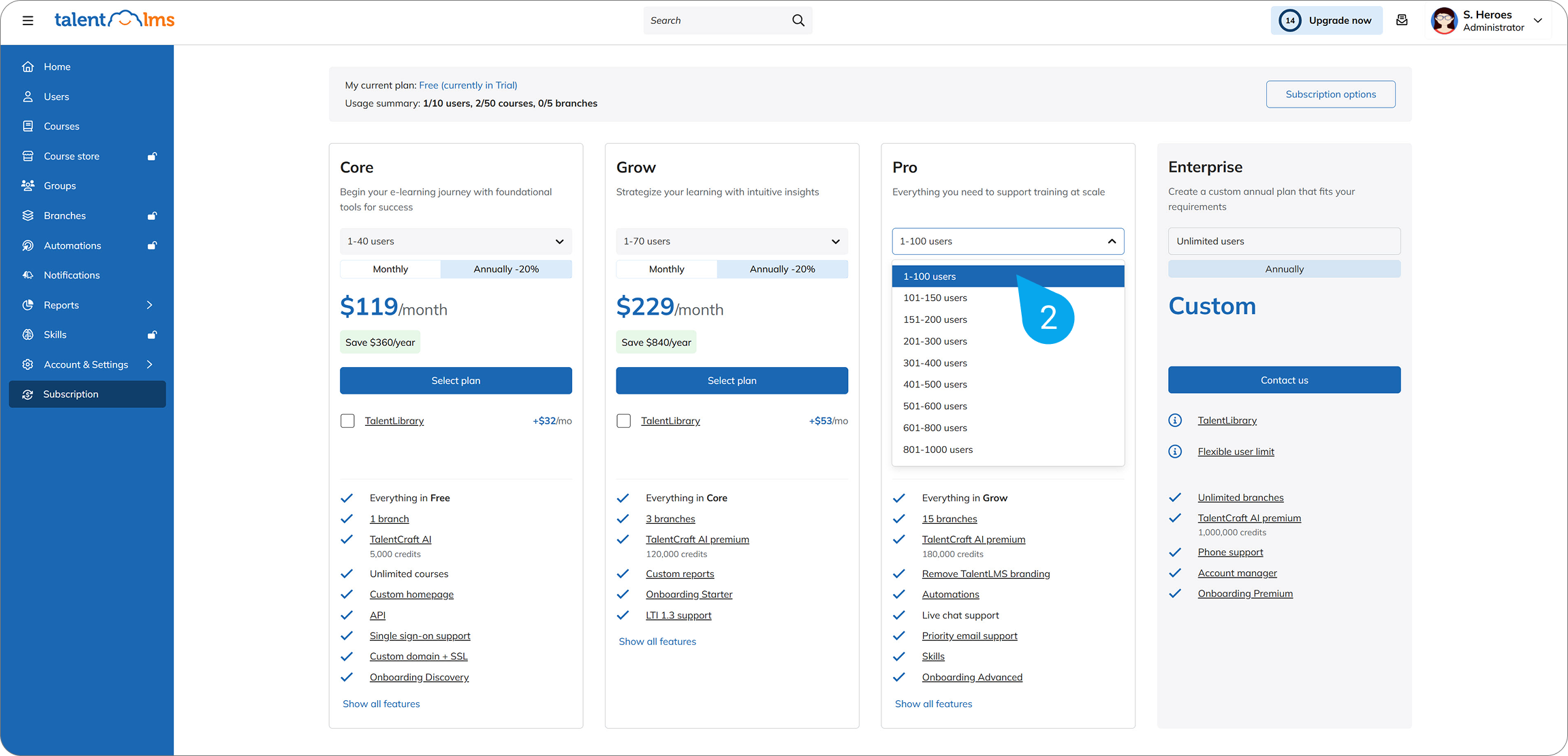Image resolution: width=1568 pixels, height=756 pixels.
Task: Click the lock icon beside Automations
Action: pyautogui.click(x=153, y=245)
